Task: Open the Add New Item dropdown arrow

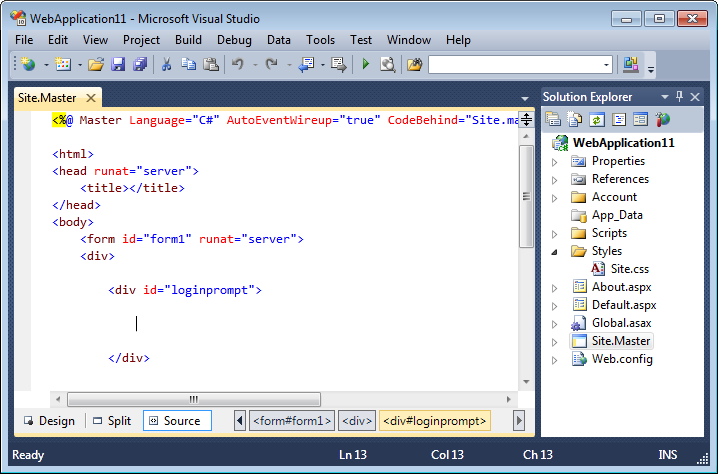Action: click(x=80, y=65)
